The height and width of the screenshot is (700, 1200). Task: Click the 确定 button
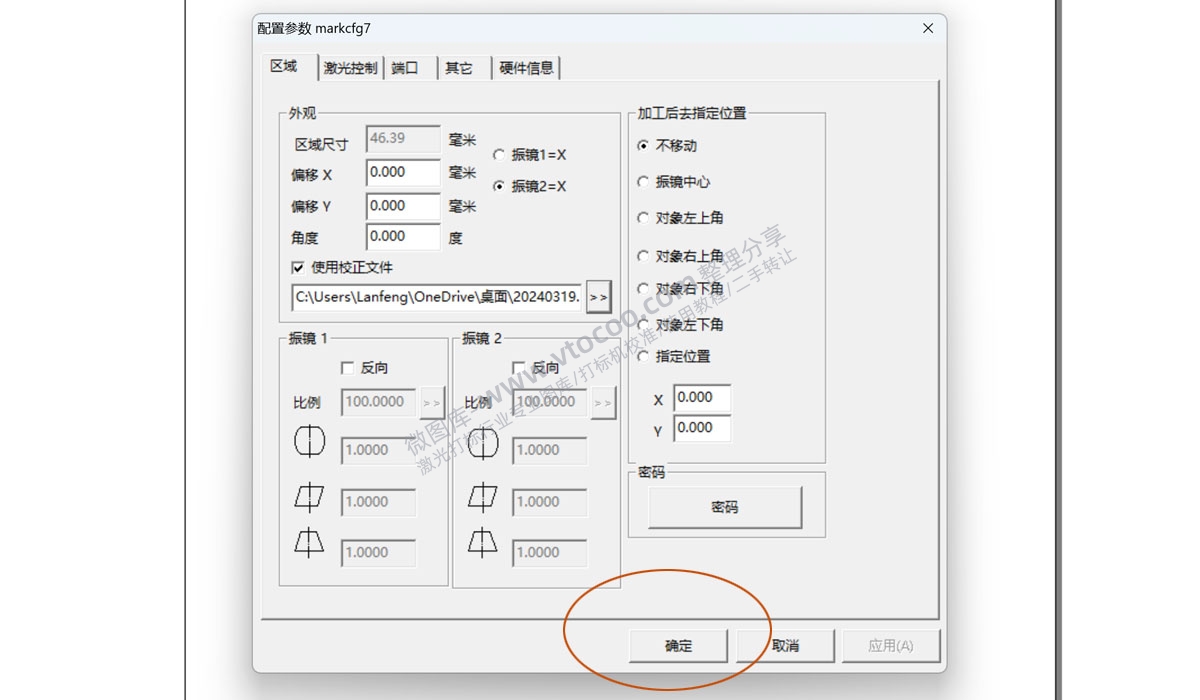(678, 645)
